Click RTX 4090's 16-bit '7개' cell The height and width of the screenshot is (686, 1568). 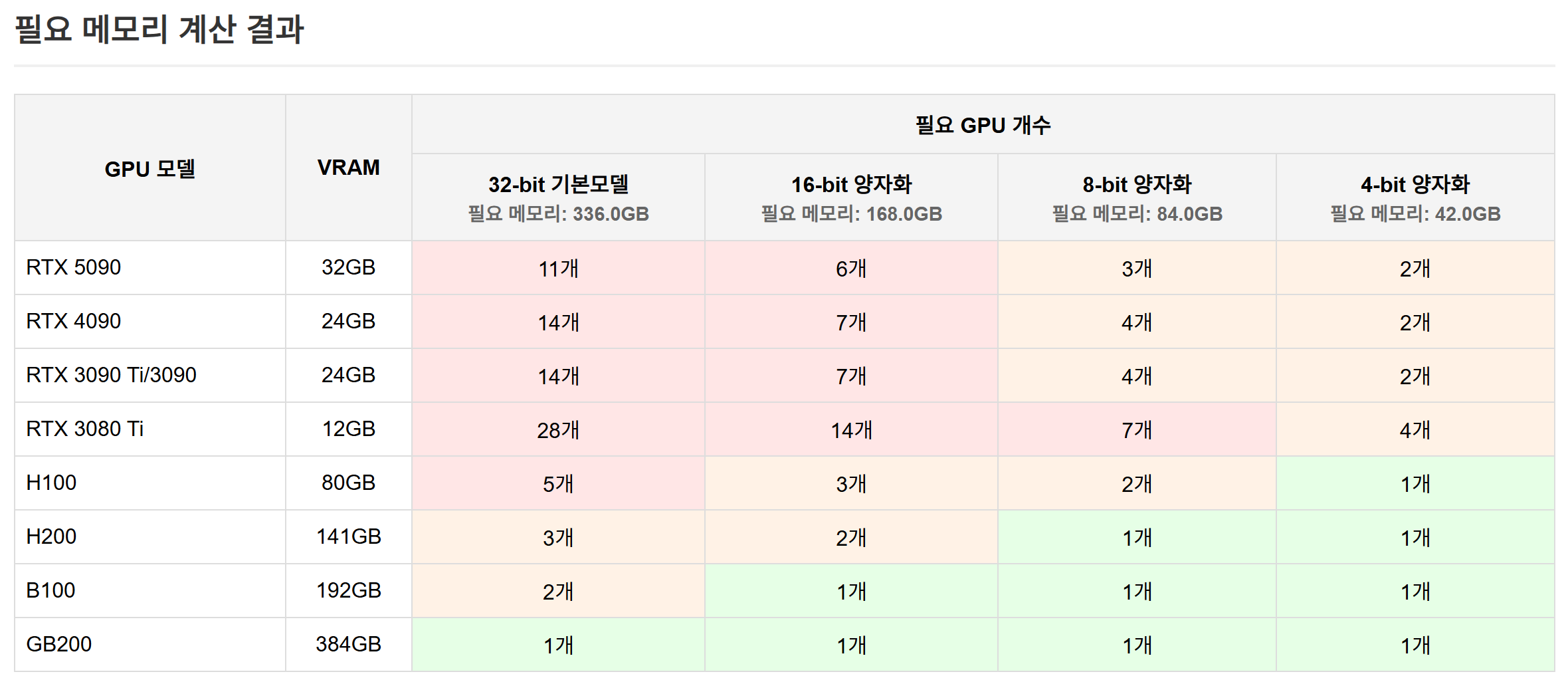852,322
